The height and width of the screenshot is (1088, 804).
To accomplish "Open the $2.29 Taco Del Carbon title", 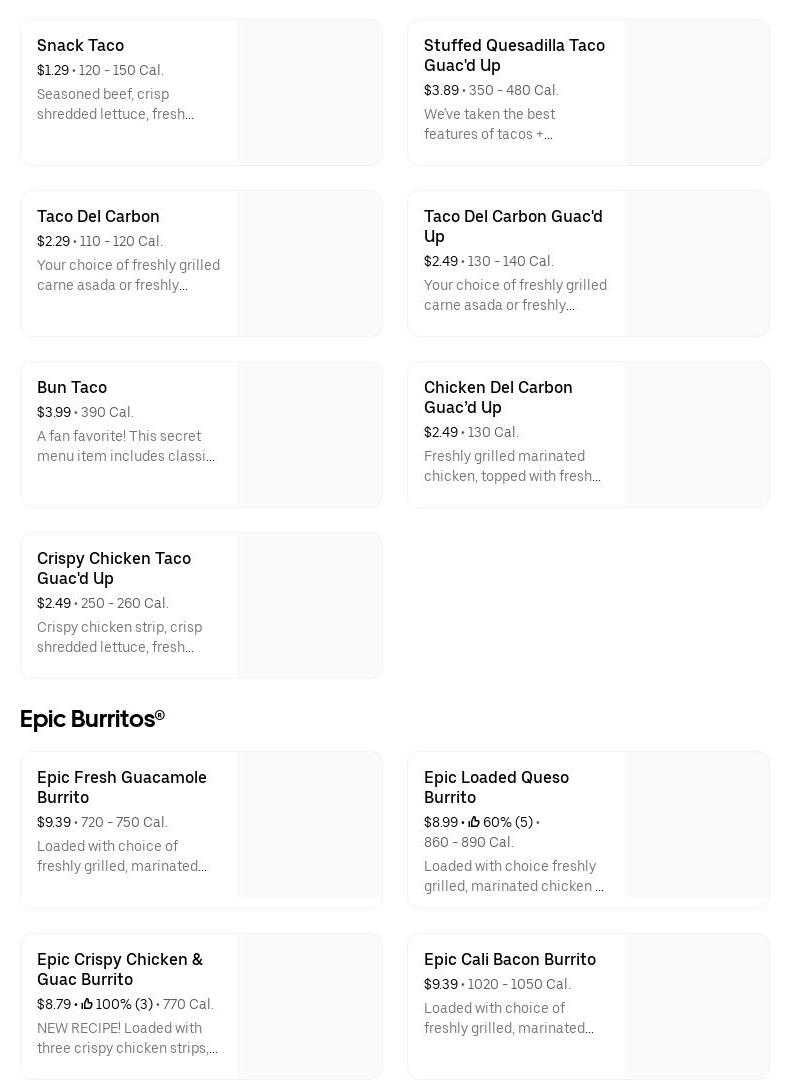I will point(98,216).
